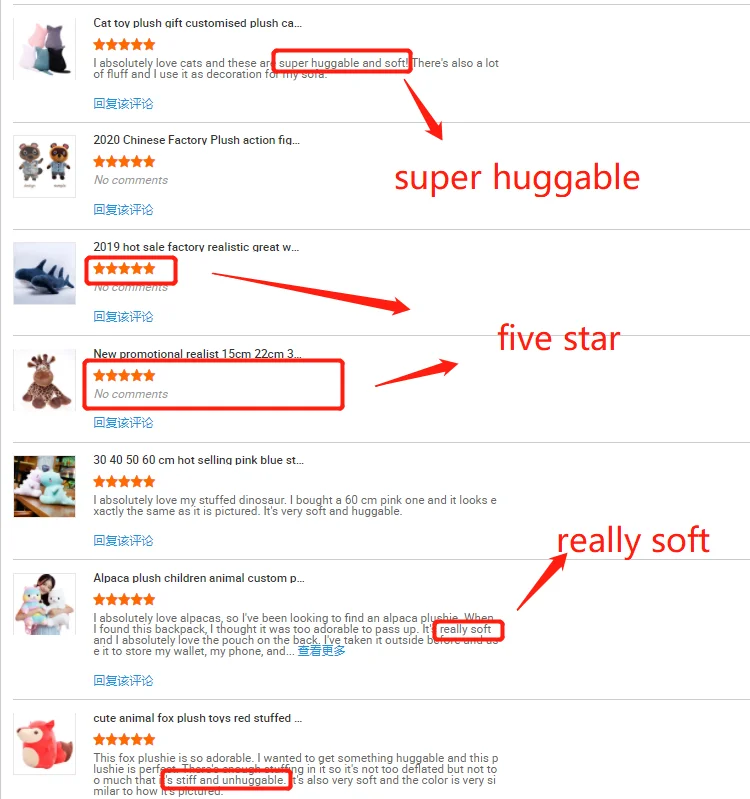Open the stuffed dinosaur product image

click(x=44, y=487)
